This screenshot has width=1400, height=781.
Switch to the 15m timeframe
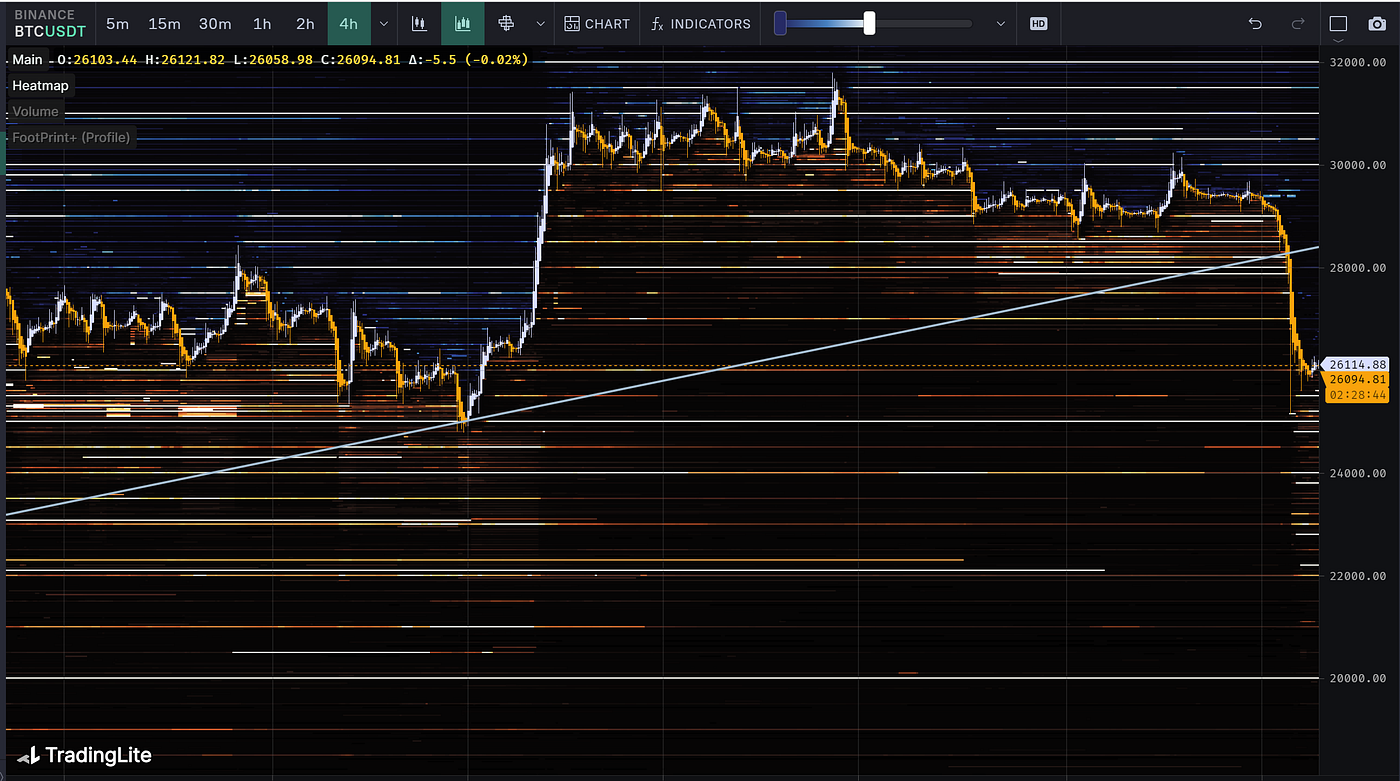point(164,23)
